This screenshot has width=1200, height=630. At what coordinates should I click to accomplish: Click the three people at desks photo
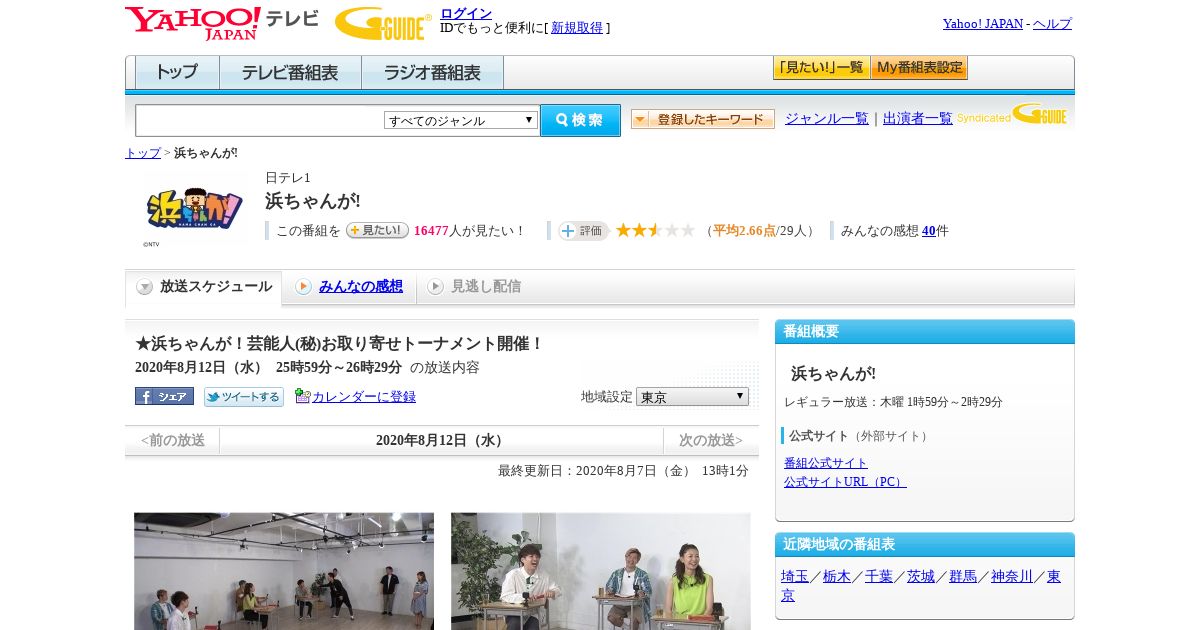tap(600, 571)
